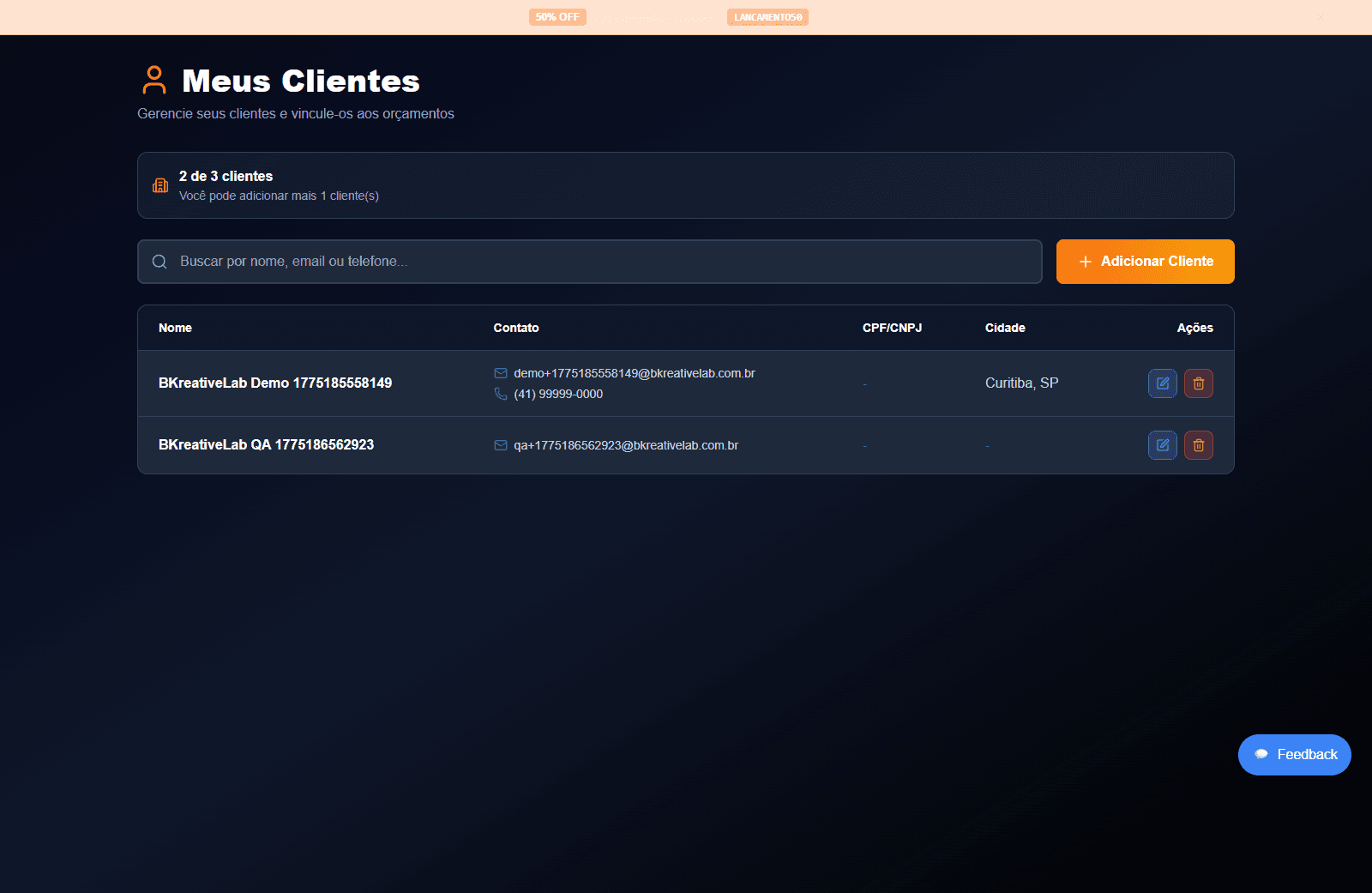Click the building icon next to client count
The width and height of the screenshot is (1372, 893).
click(159, 185)
